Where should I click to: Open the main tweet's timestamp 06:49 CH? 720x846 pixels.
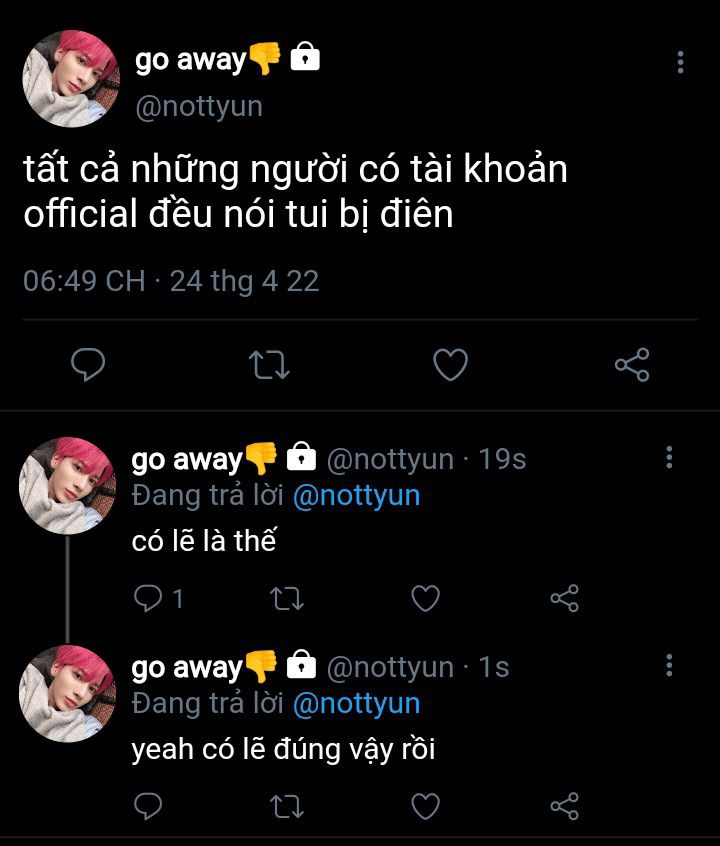coord(84,281)
